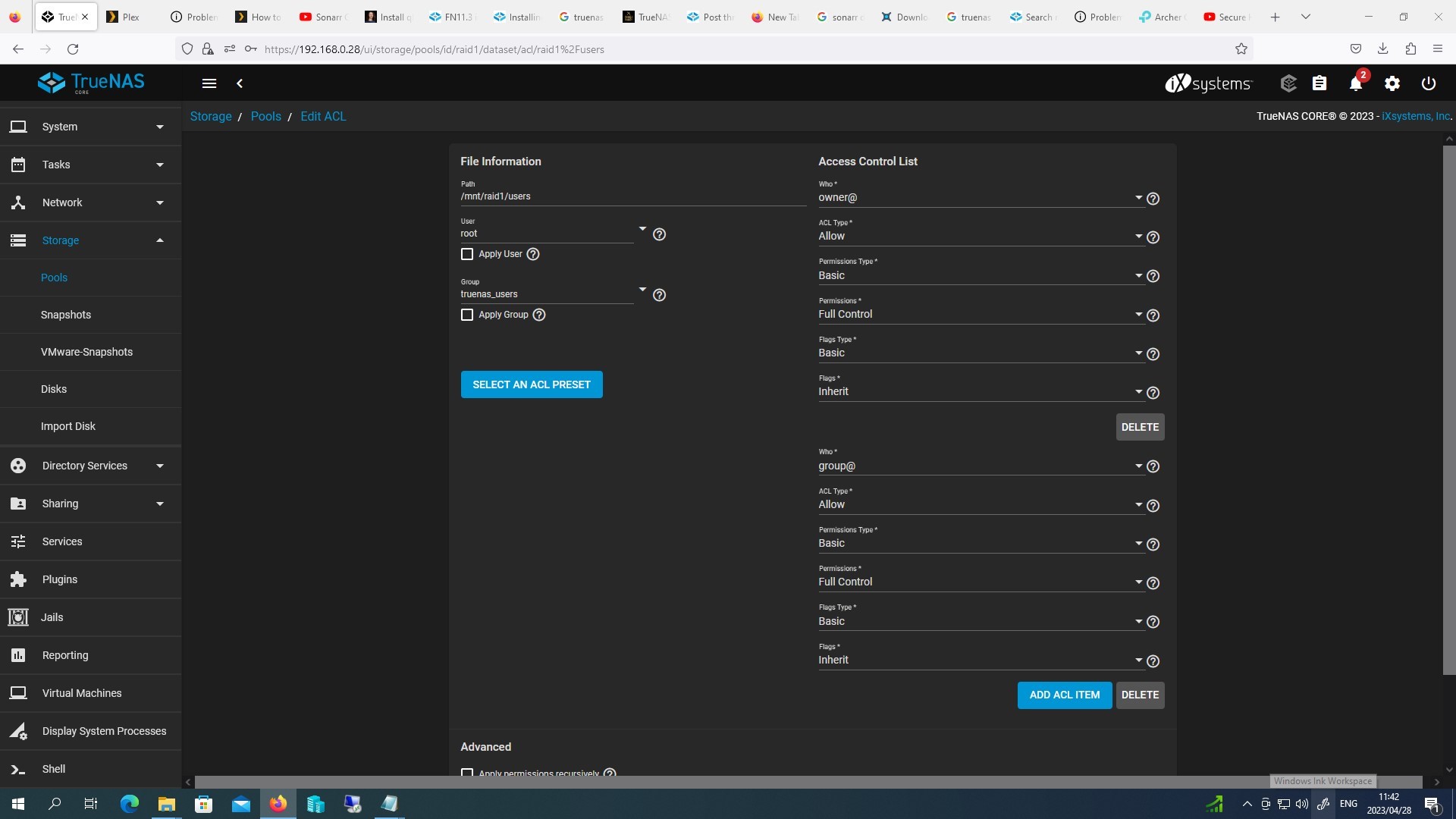Show help for group@ Inherit flags
Image resolution: width=1456 pixels, height=819 pixels.
(x=1153, y=661)
